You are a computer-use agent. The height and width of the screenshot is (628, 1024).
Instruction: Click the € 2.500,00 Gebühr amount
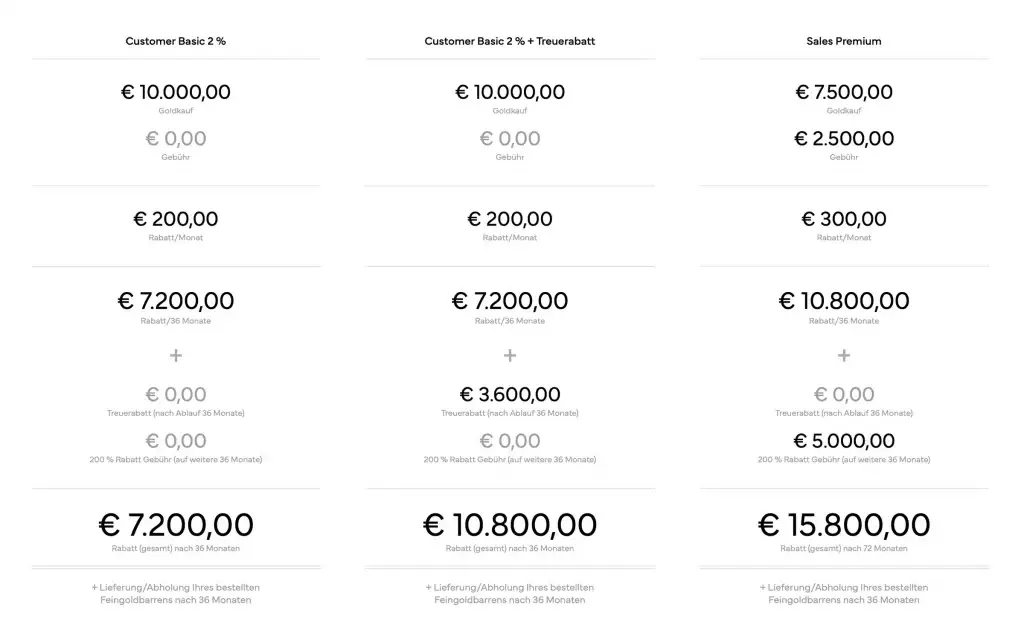pyautogui.click(x=844, y=139)
